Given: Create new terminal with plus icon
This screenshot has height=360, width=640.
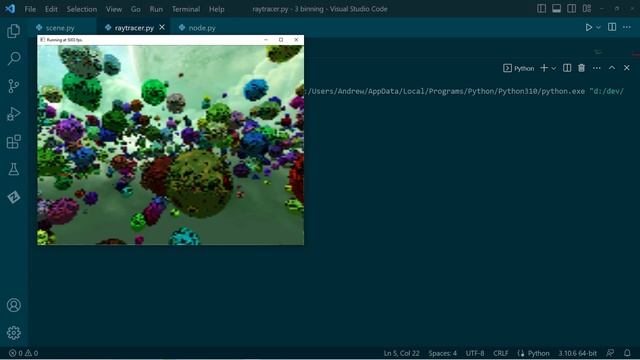Looking at the screenshot, I should coord(544,68).
